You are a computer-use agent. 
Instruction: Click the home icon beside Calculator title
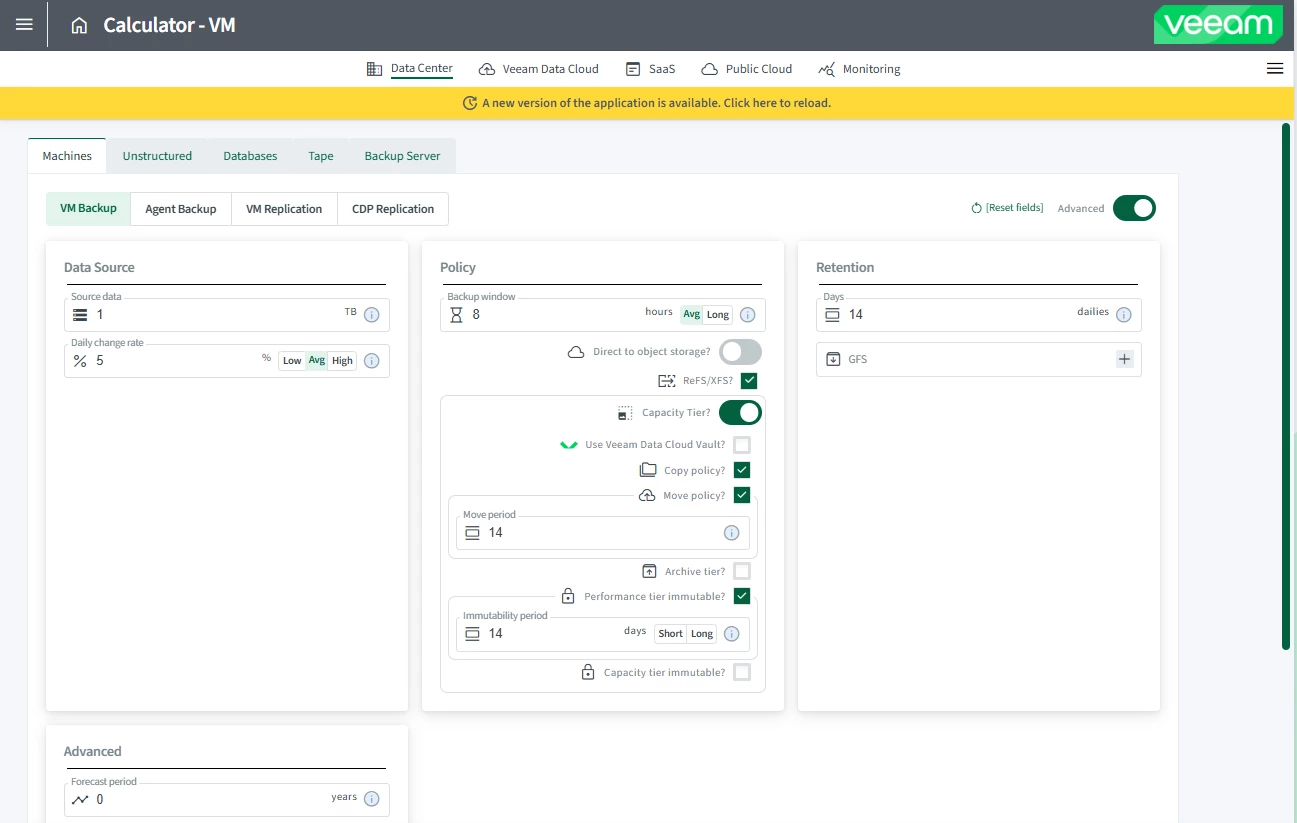point(79,26)
